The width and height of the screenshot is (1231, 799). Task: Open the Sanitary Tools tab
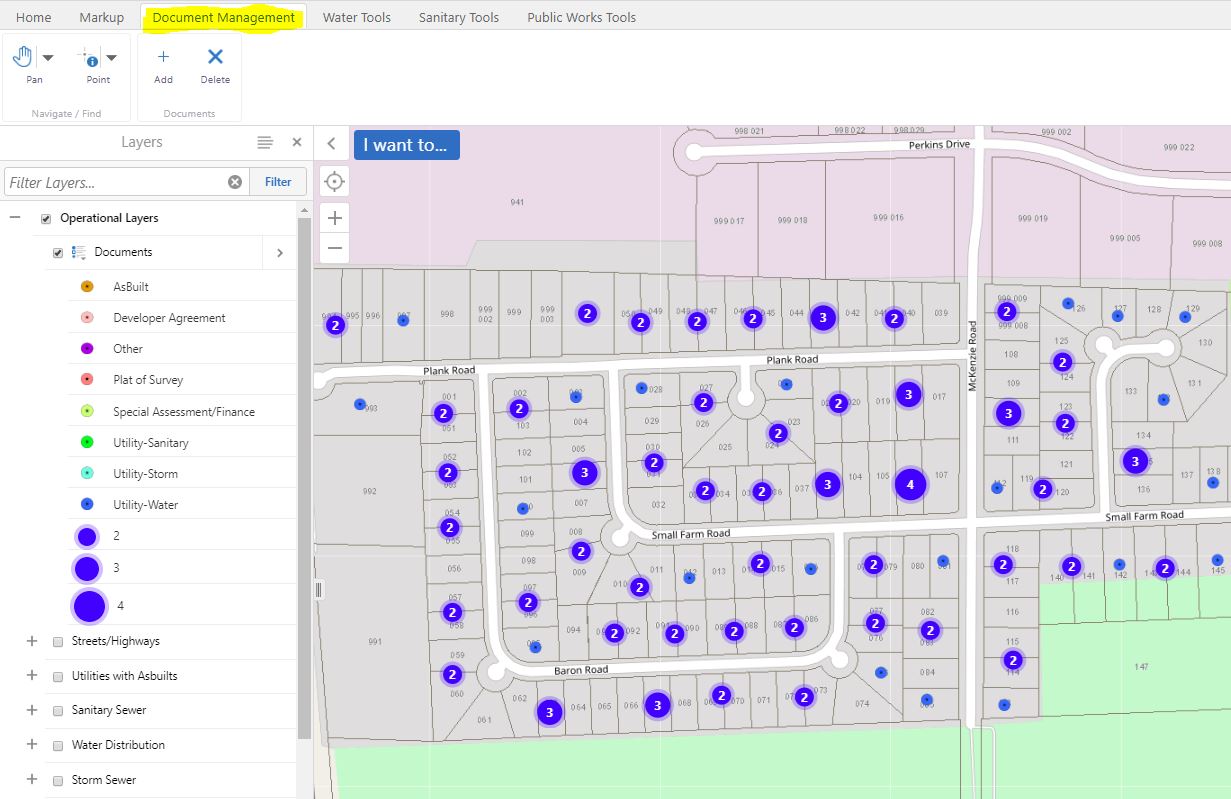pos(459,17)
